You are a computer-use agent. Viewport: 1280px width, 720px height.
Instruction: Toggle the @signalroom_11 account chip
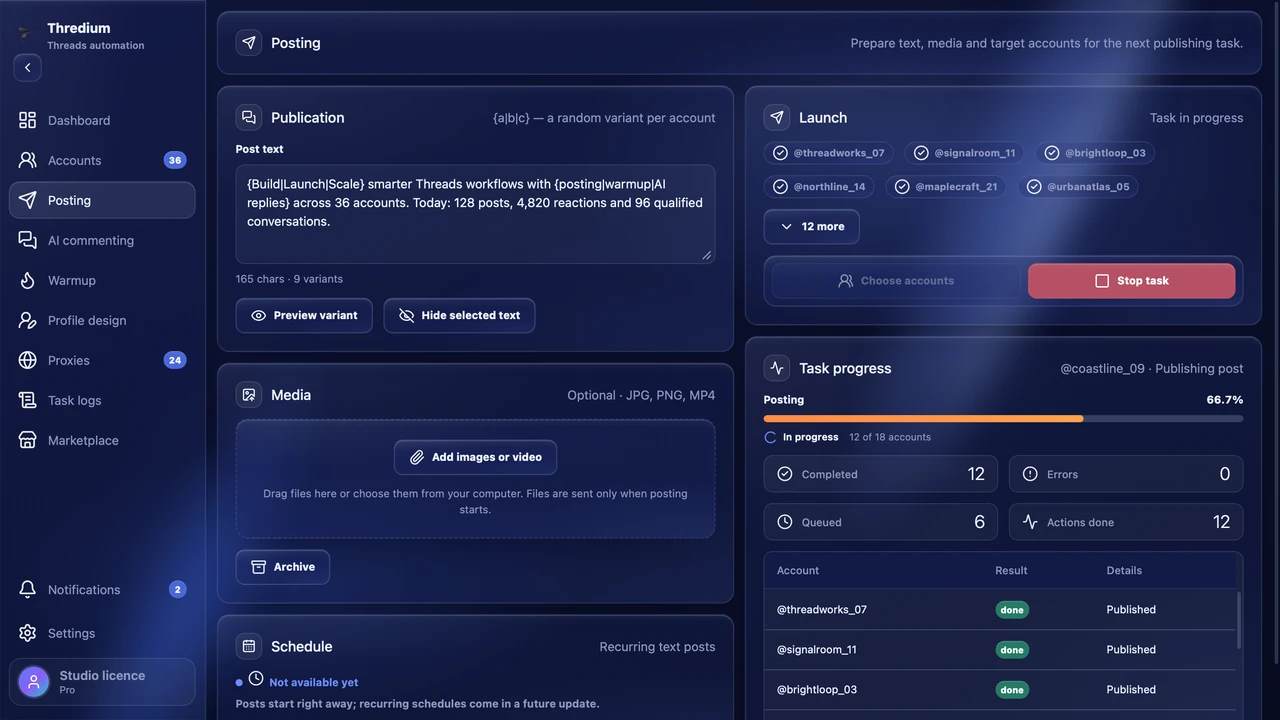(x=965, y=153)
